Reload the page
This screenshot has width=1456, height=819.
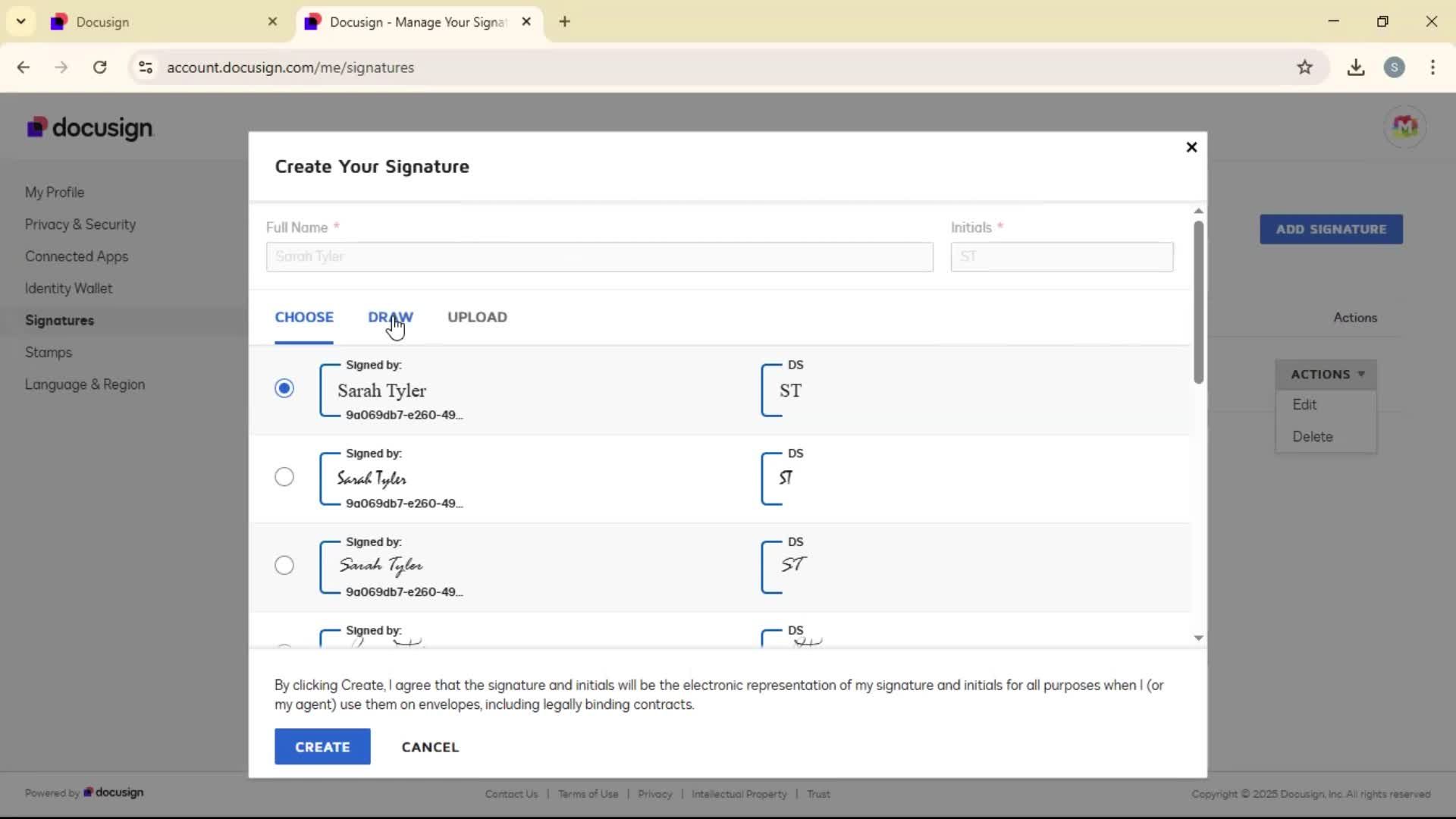pos(99,67)
